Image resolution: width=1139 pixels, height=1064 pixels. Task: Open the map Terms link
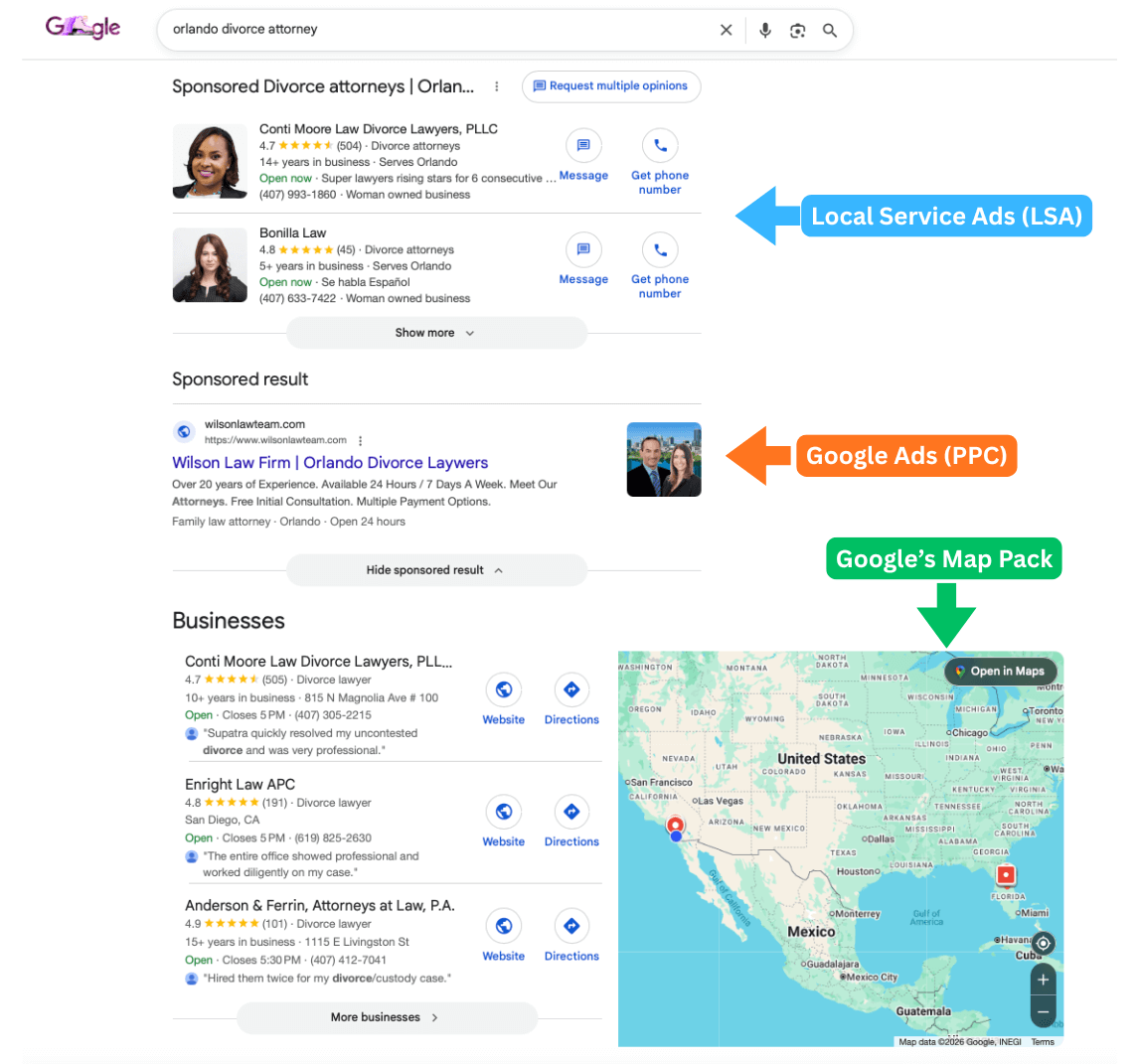tap(1043, 1042)
